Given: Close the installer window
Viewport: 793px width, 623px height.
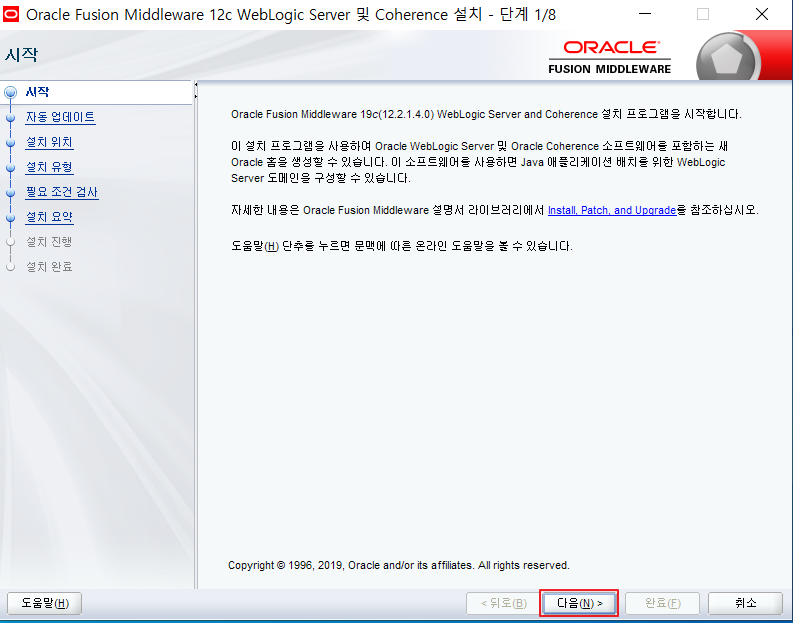Looking at the screenshot, I should pyautogui.click(x=762, y=14).
